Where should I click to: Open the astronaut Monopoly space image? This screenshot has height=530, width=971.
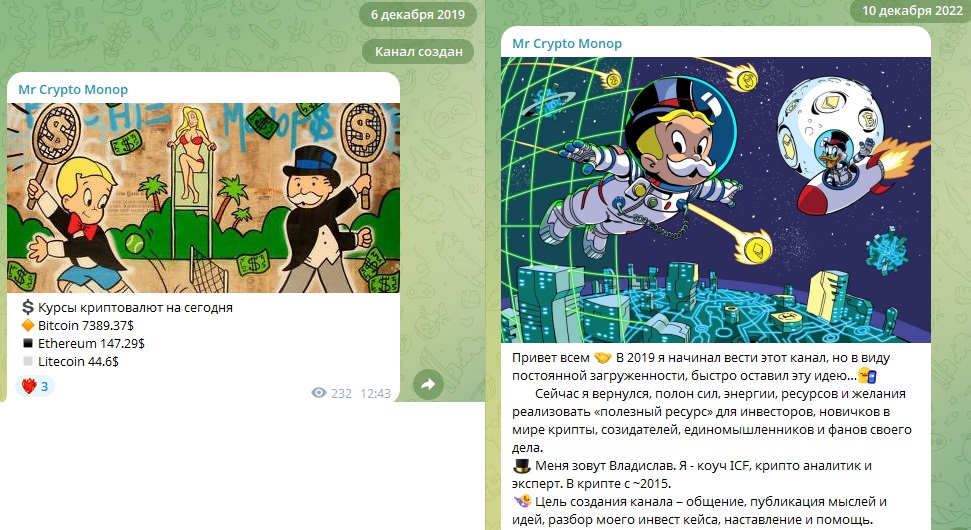point(716,200)
